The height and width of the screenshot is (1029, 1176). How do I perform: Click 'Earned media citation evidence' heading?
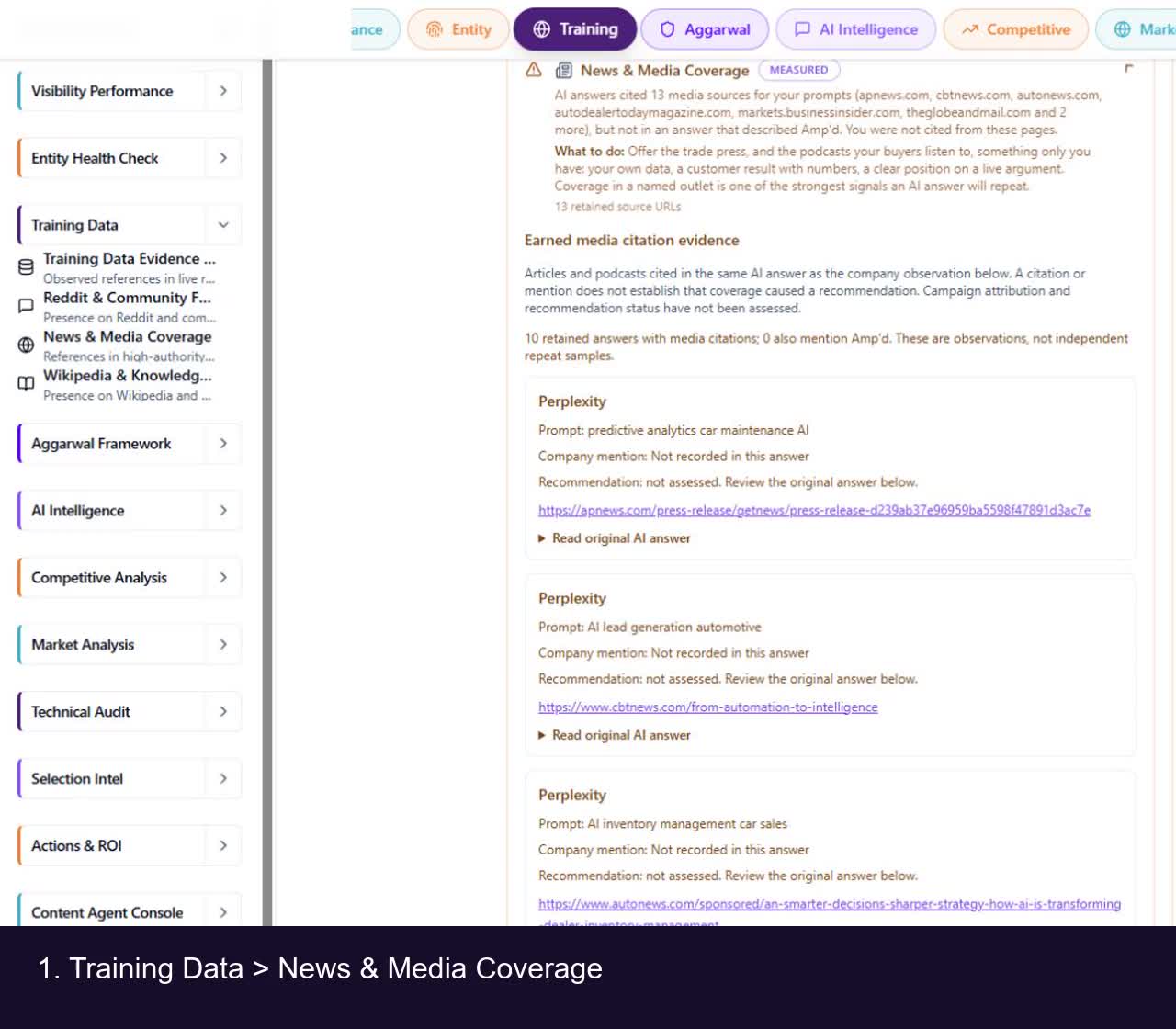coord(631,240)
